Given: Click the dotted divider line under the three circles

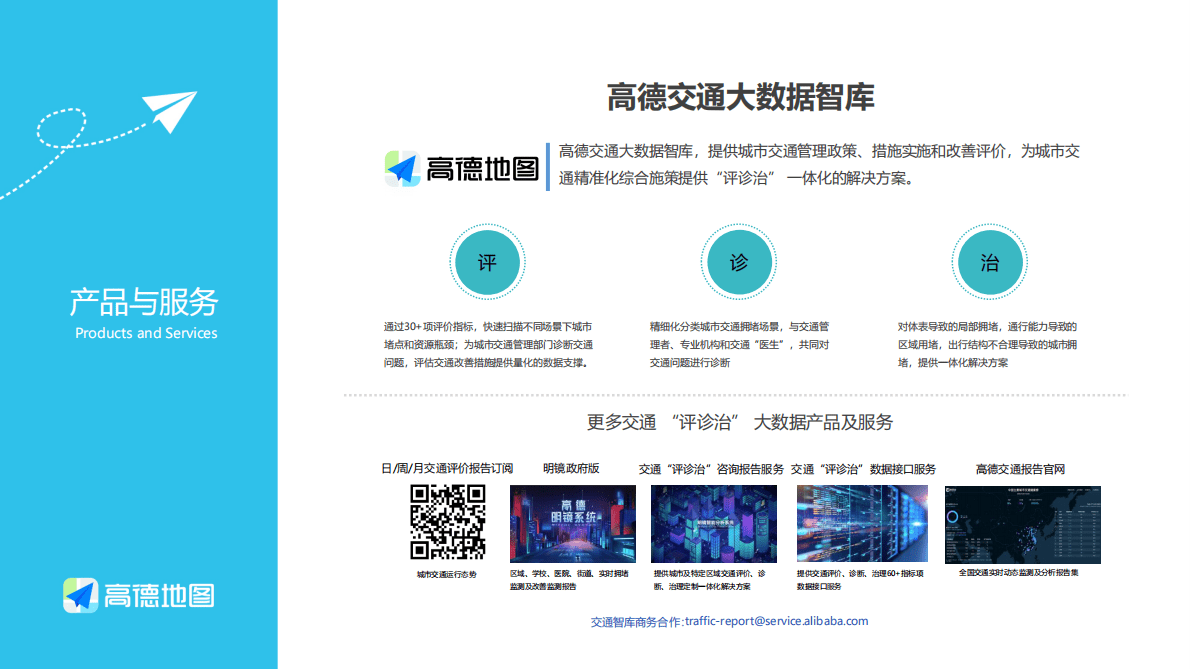Looking at the screenshot, I should coord(739,395).
